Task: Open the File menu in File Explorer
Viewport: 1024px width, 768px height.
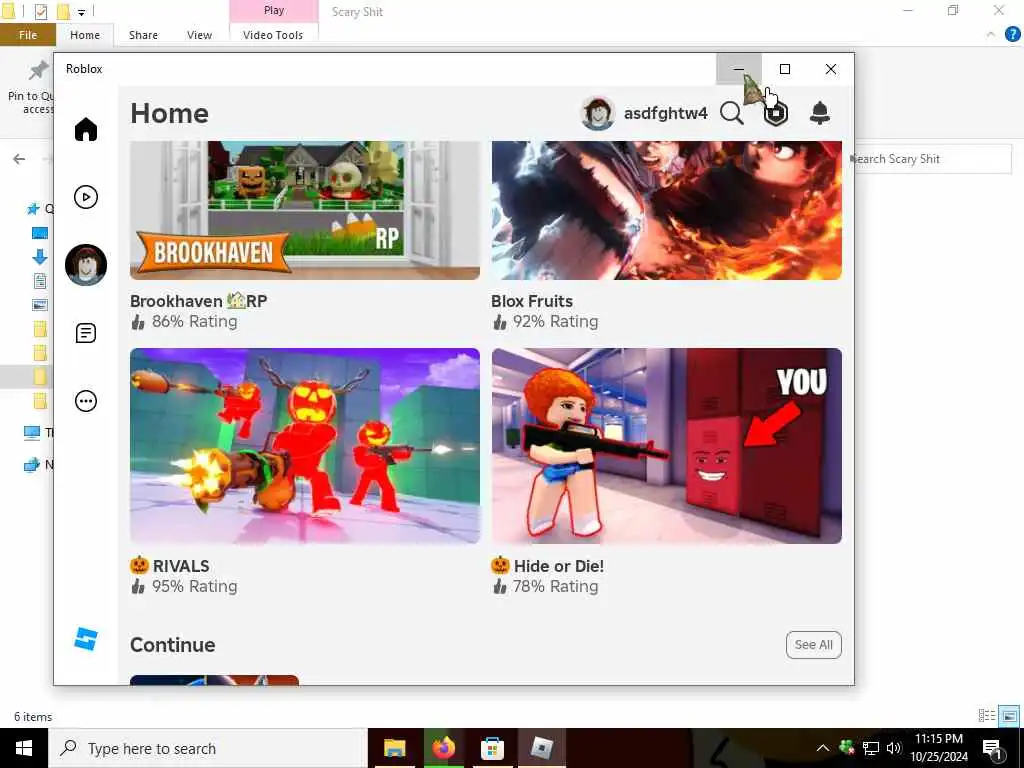Action: point(28,35)
